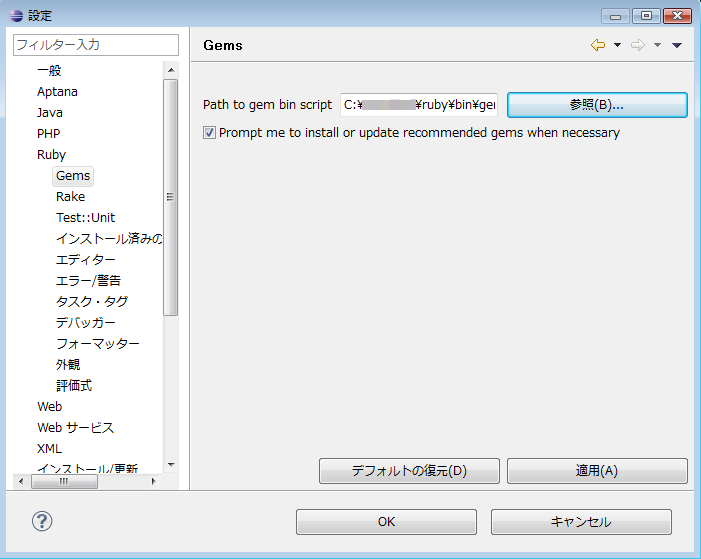Select Aptana in the preferences tree
Viewport: 701px width, 559px height.
[x=57, y=92]
